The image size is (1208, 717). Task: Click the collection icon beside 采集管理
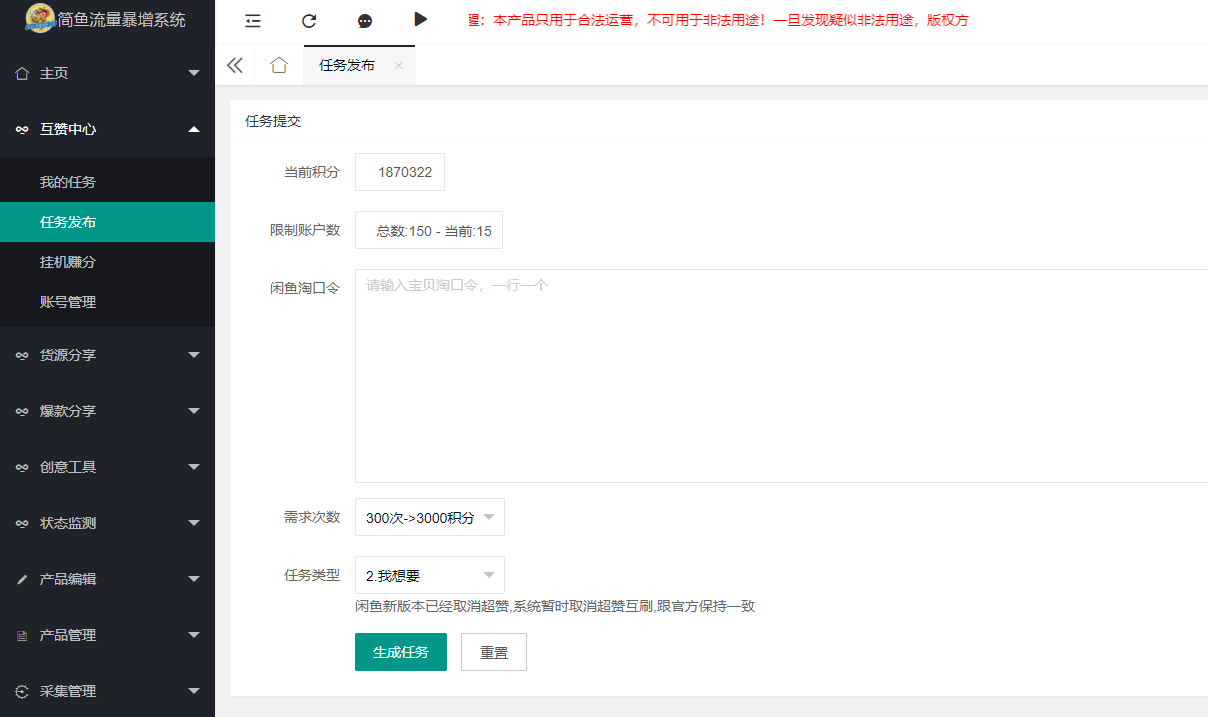24,690
